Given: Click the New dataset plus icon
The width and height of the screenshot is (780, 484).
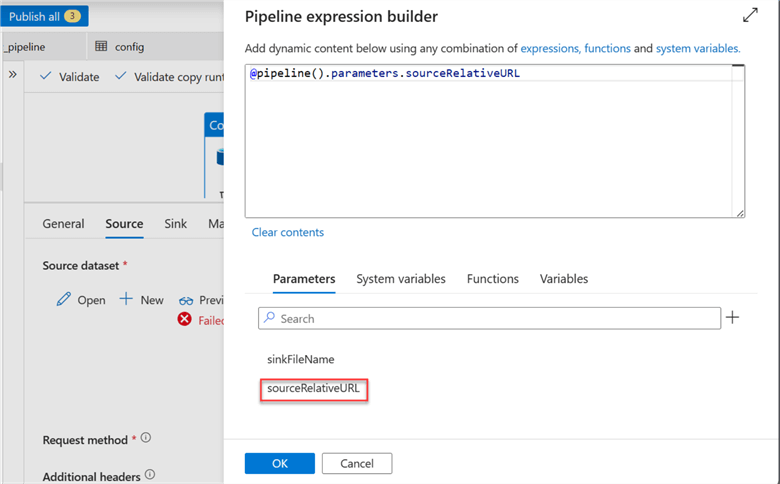Looking at the screenshot, I should tap(127, 299).
